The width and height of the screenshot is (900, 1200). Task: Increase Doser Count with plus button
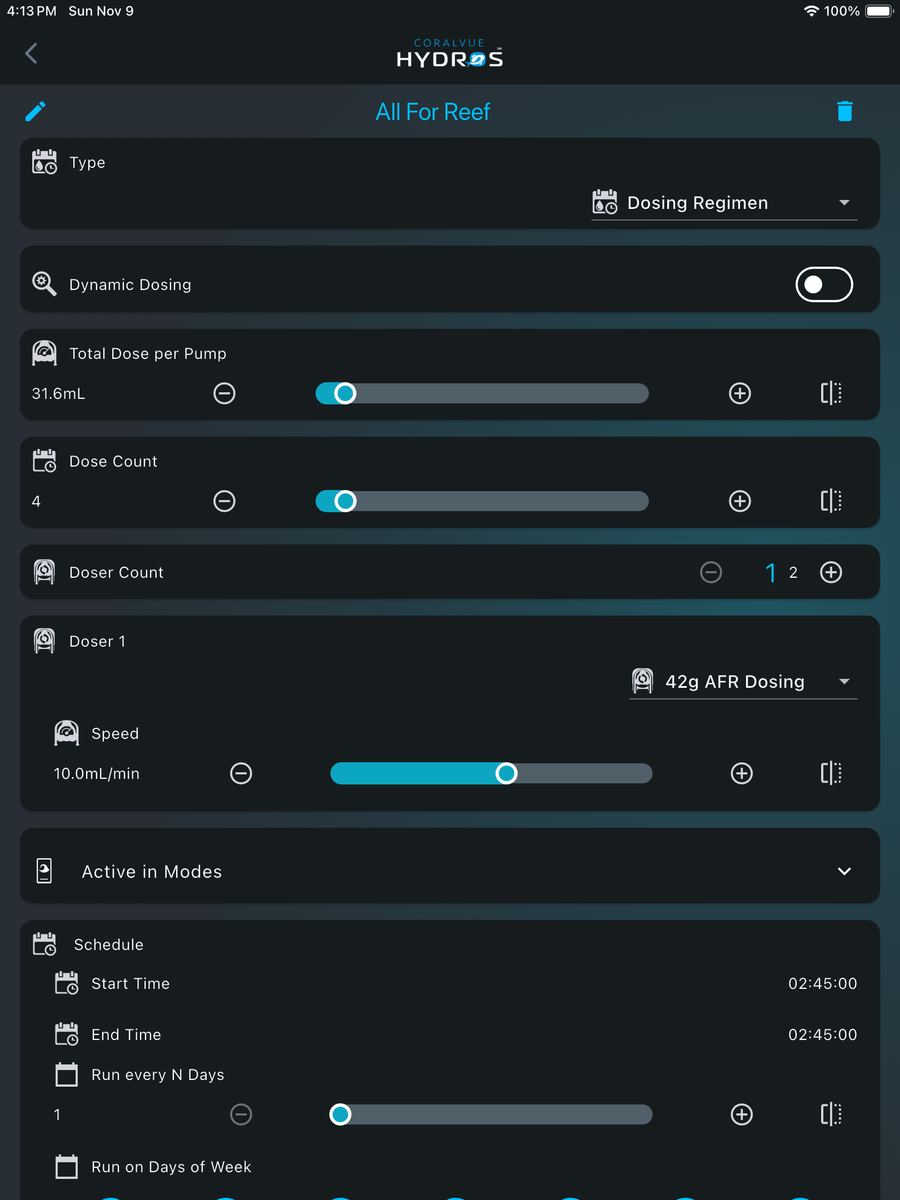pos(831,572)
